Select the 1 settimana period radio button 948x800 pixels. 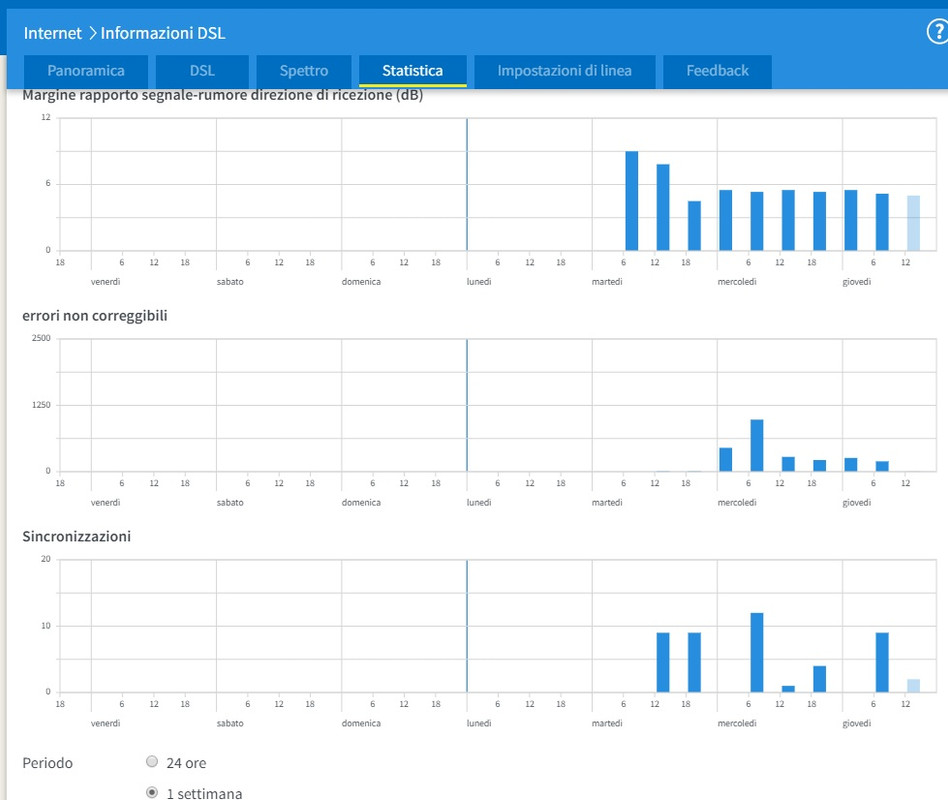[x=152, y=792]
